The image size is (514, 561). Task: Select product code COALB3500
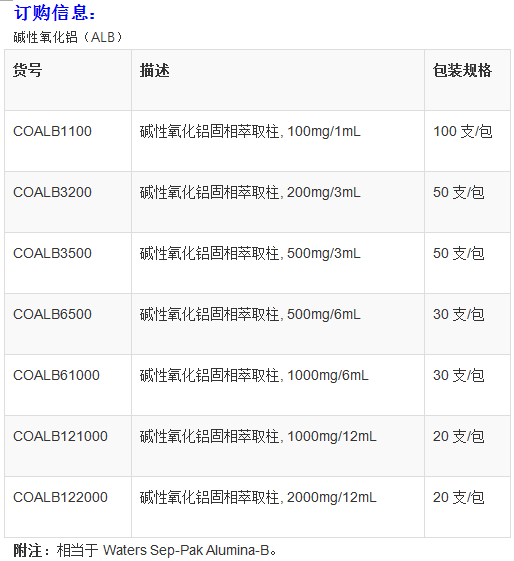[x=53, y=253]
